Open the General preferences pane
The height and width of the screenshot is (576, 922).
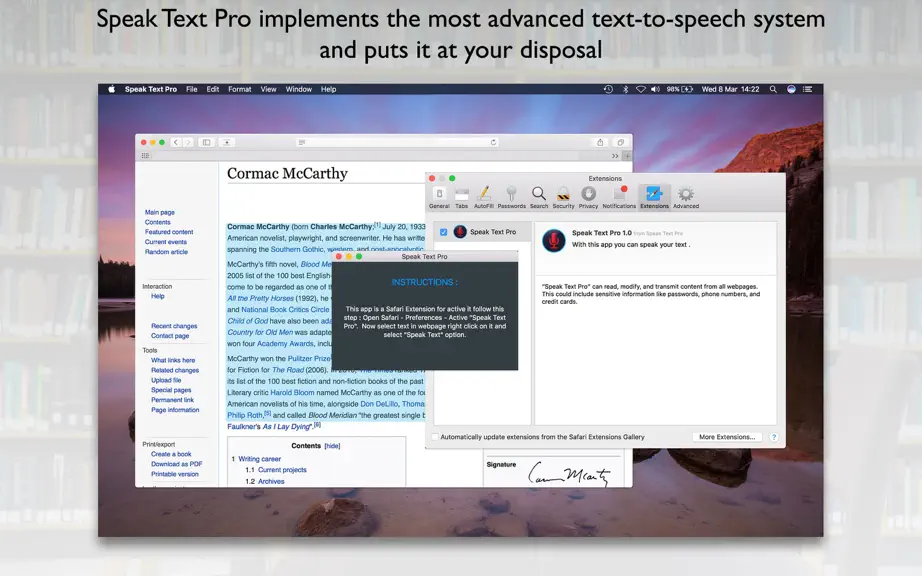[439, 197]
